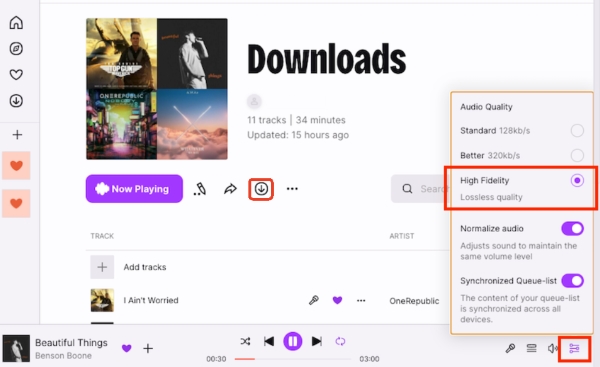Edit playlist with the pencil icon
This screenshot has height=367, width=600.
(x=200, y=189)
